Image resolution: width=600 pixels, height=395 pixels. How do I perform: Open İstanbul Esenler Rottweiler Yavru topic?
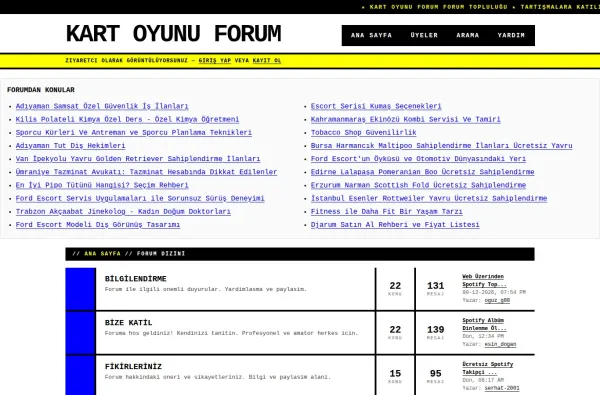click(429, 198)
